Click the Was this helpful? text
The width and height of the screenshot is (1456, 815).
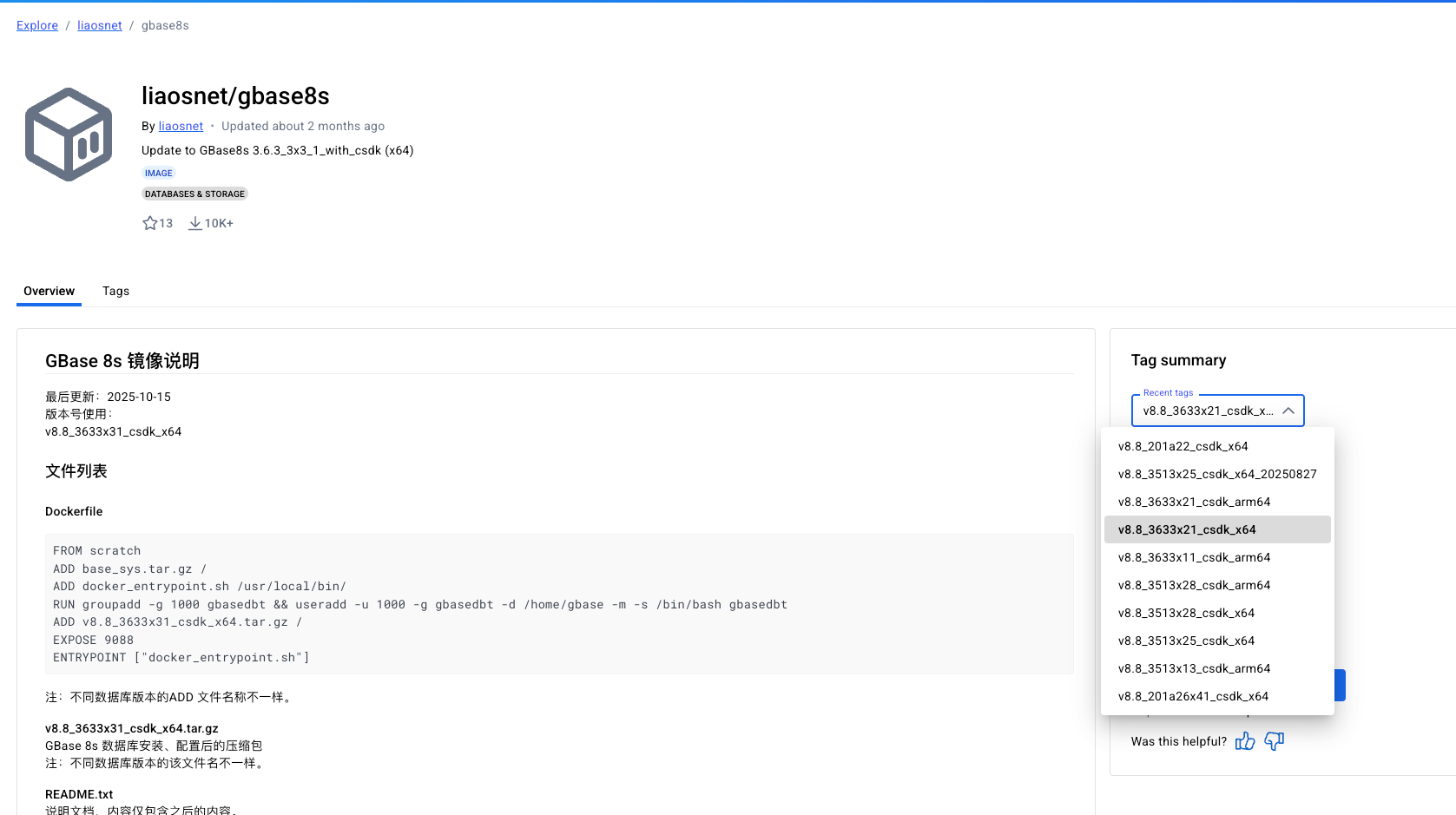[x=1178, y=741]
